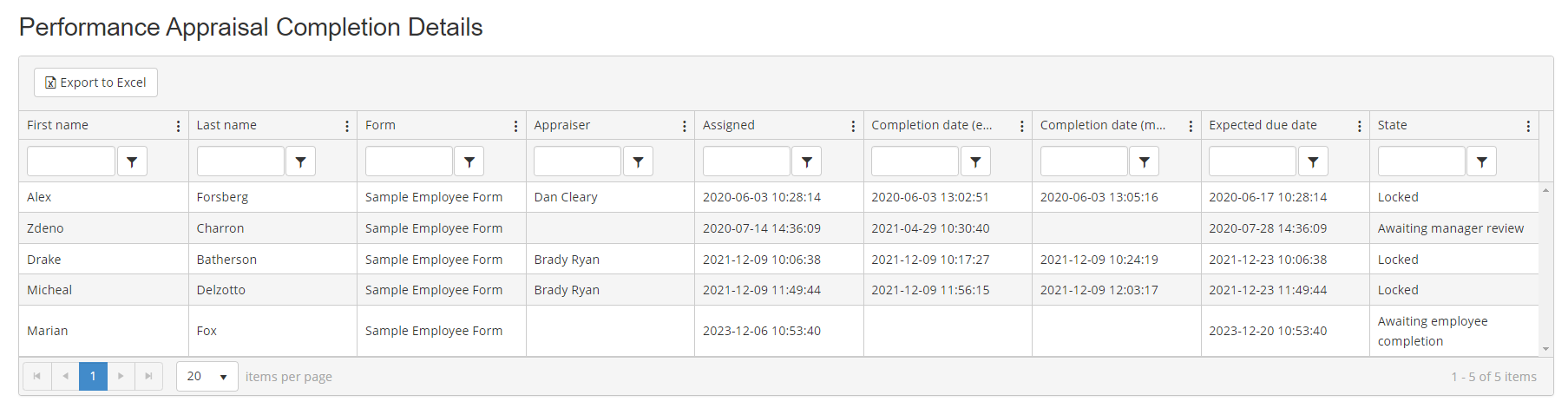Open the Last name column options menu
The width and height of the screenshot is (1568, 415).
(347, 127)
